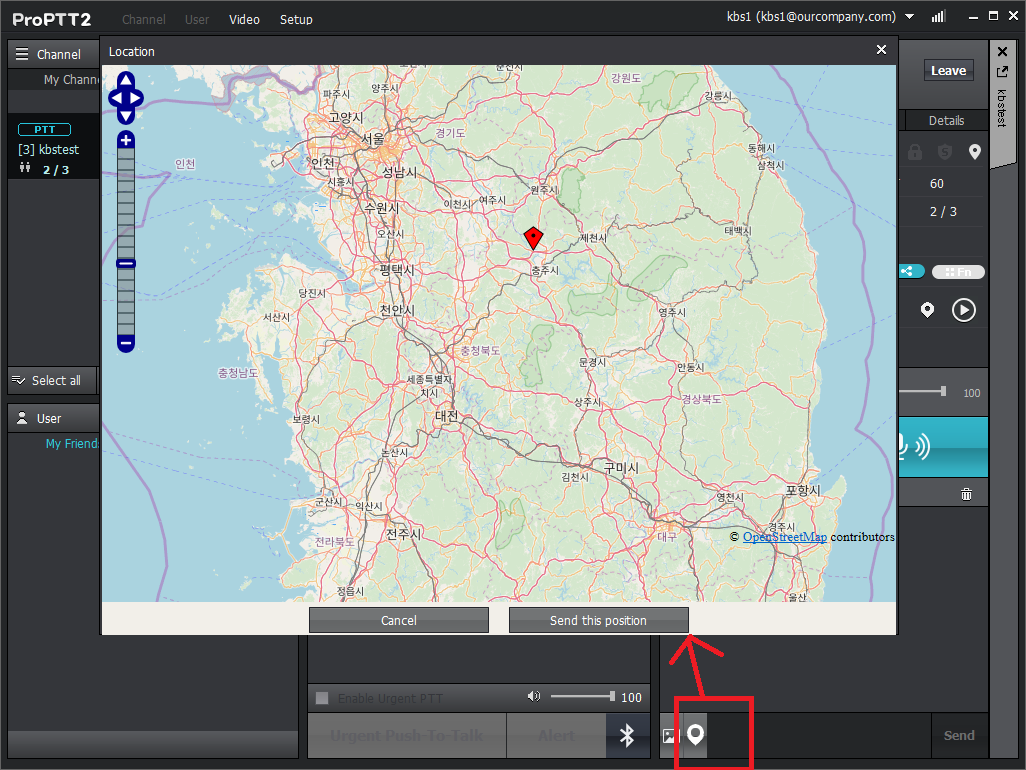Open the Setup menu
This screenshot has height=770, width=1026.
[296, 20]
